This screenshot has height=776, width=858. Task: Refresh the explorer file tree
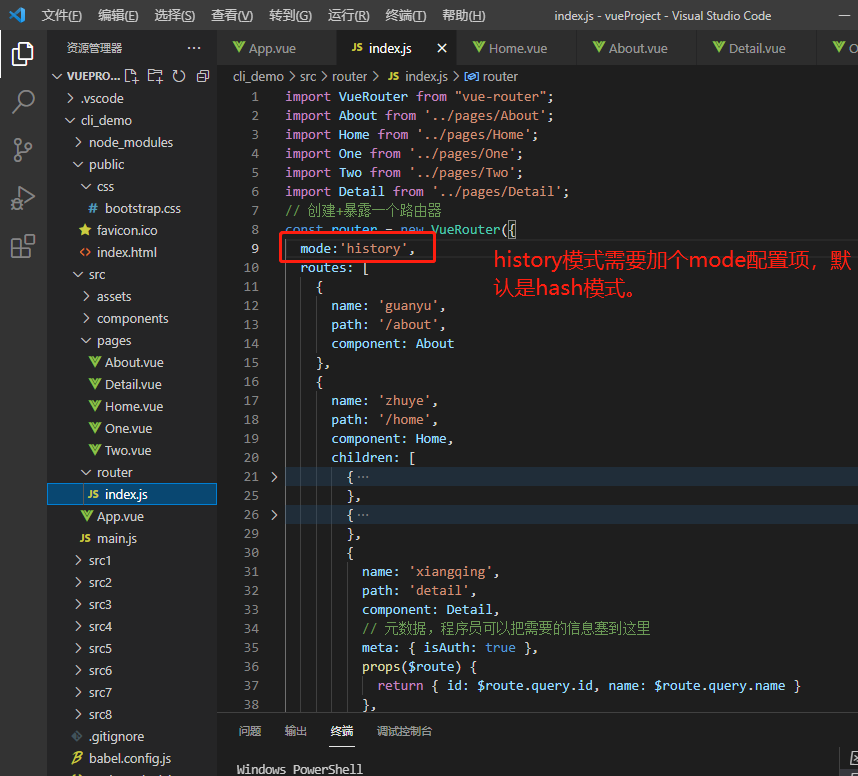pyautogui.click(x=179, y=76)
